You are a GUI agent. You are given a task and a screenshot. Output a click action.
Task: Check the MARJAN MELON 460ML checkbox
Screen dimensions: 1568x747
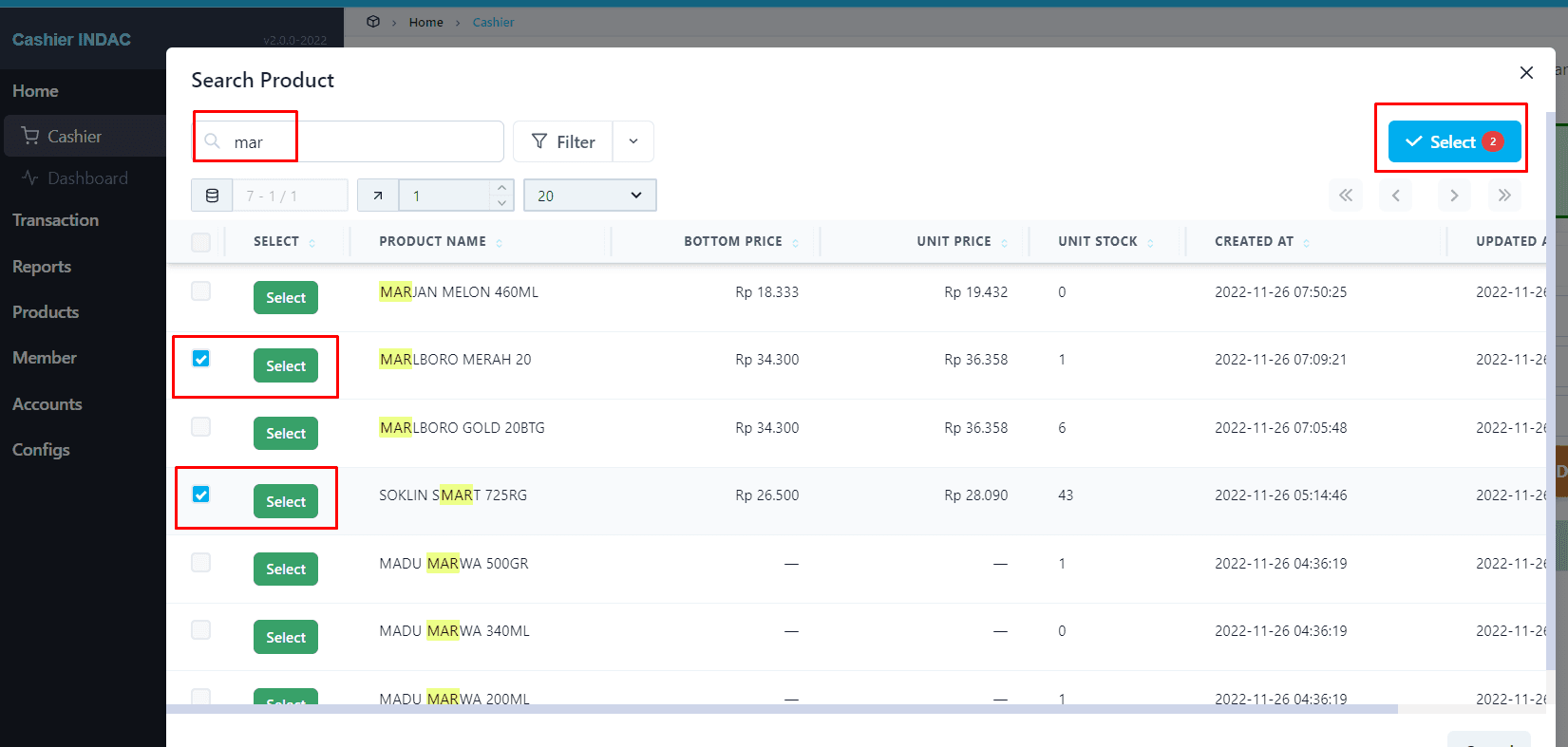[200, 290]
